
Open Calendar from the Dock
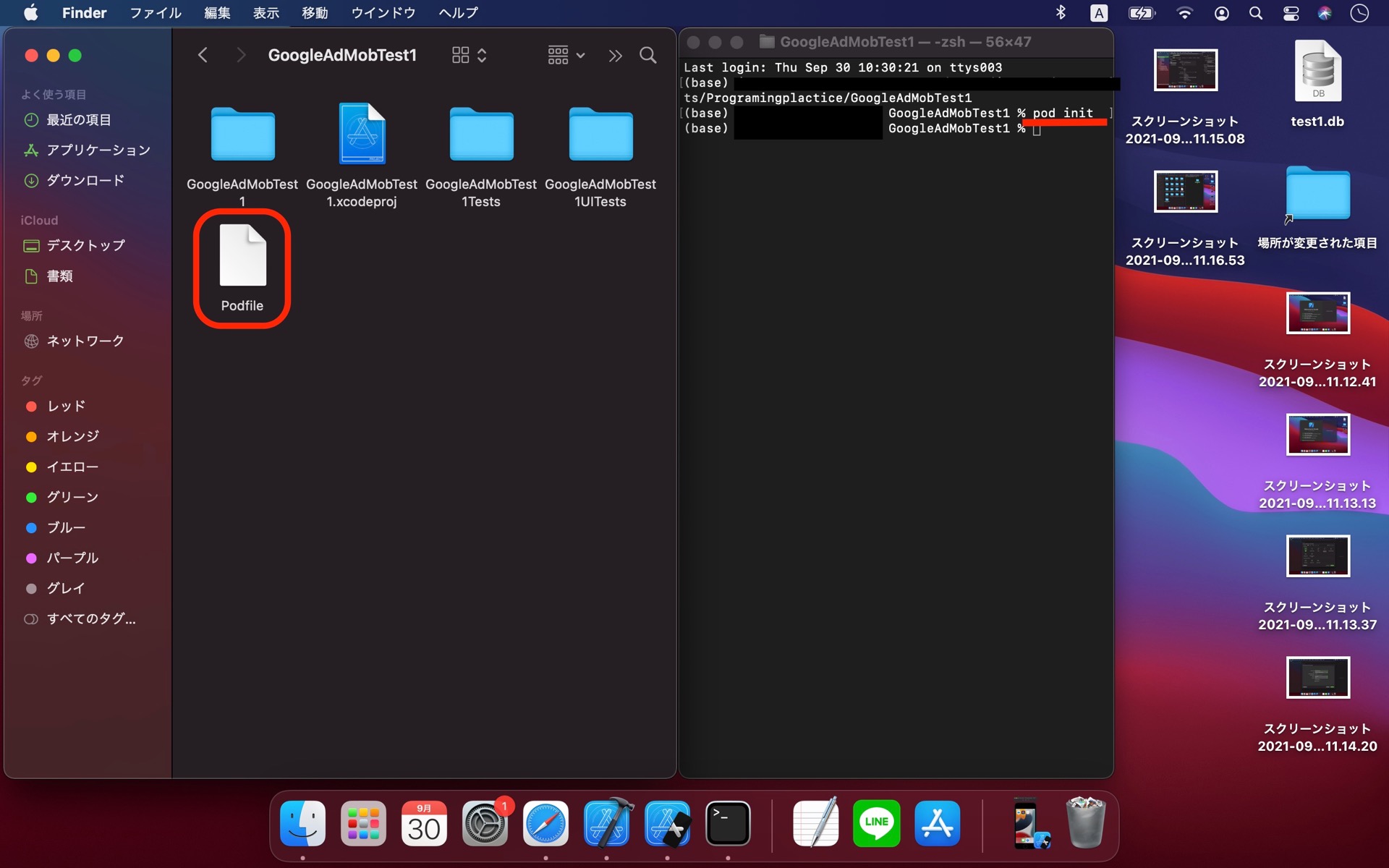click(424, 823)
